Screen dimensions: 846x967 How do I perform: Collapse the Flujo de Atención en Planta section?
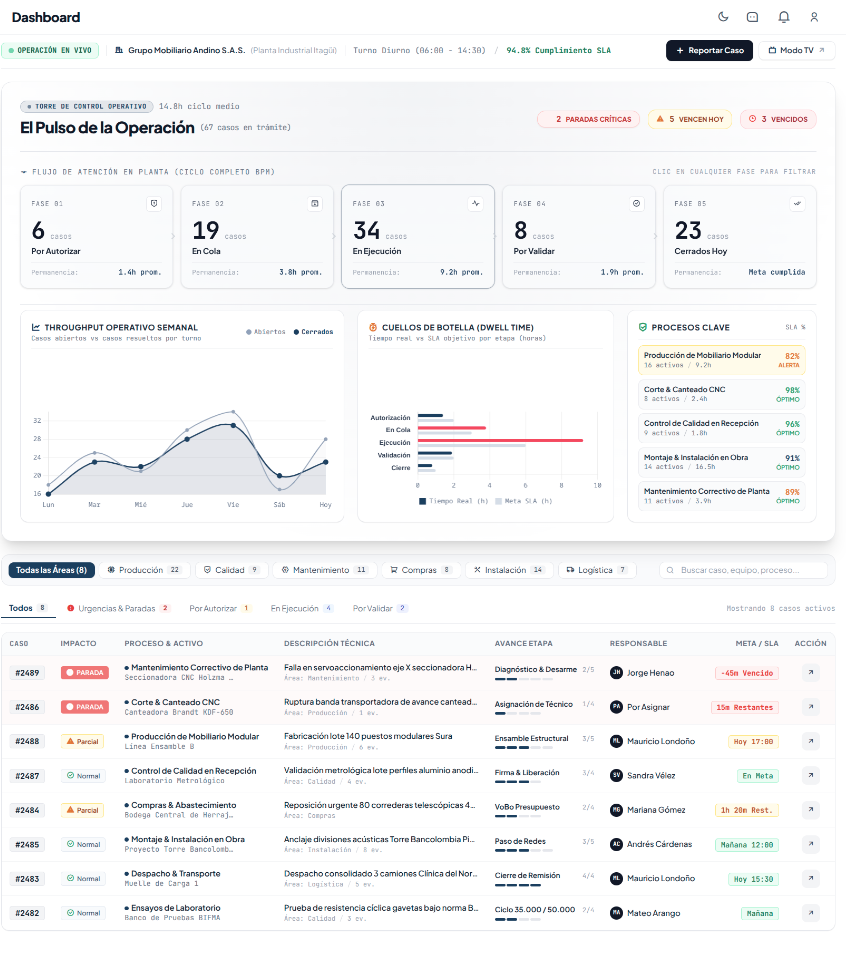point(23,172)
